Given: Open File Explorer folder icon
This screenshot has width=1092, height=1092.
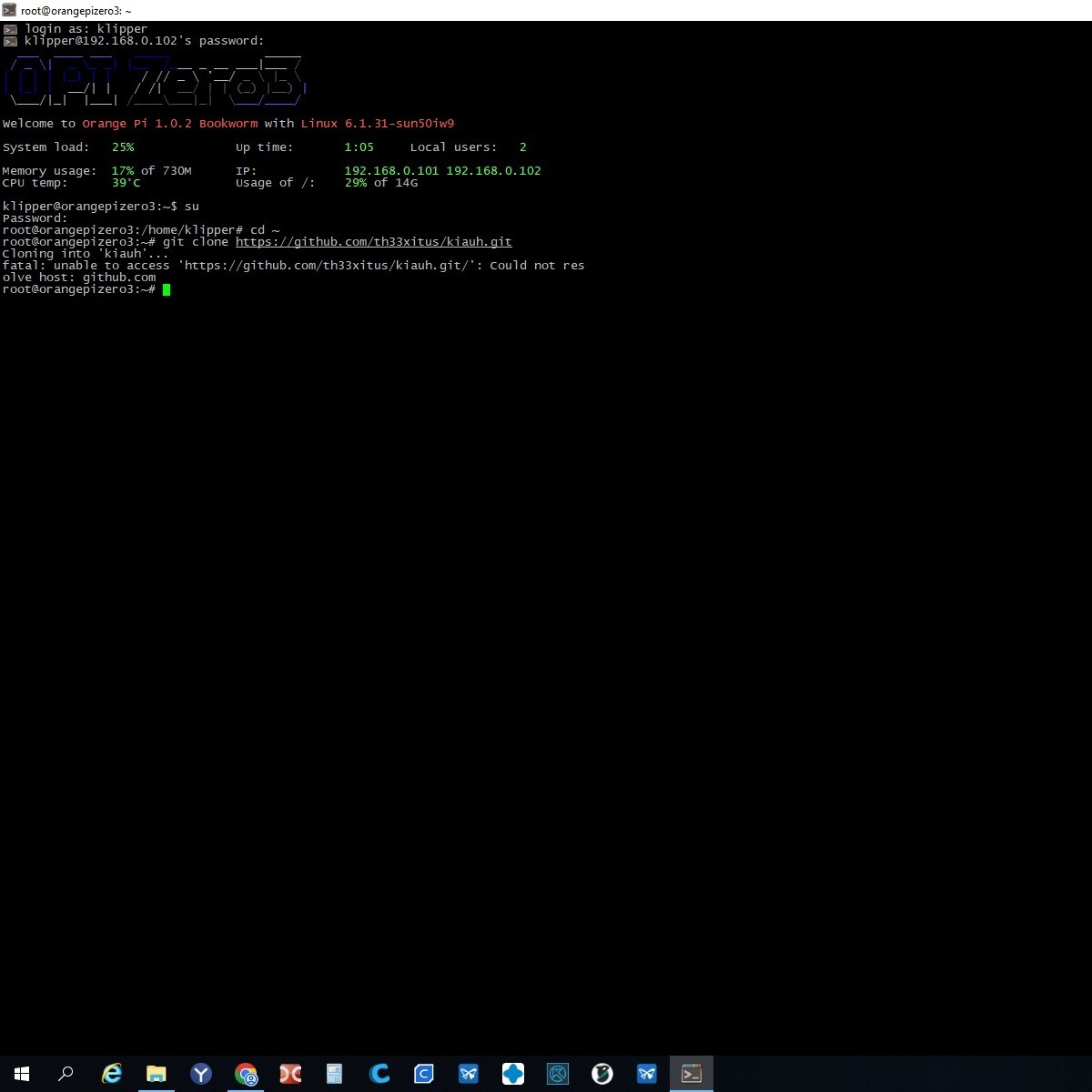Looking at the screenshot, I should coord(157,1074).
